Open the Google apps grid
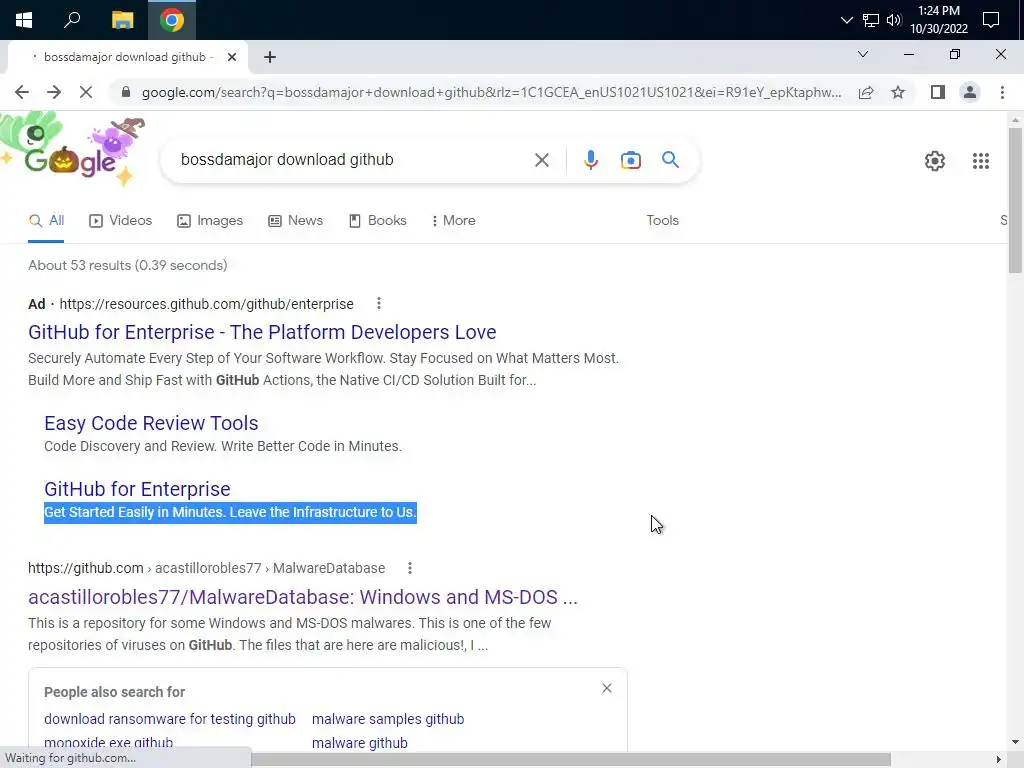1024x768 pixels. [x=980, y=161]
